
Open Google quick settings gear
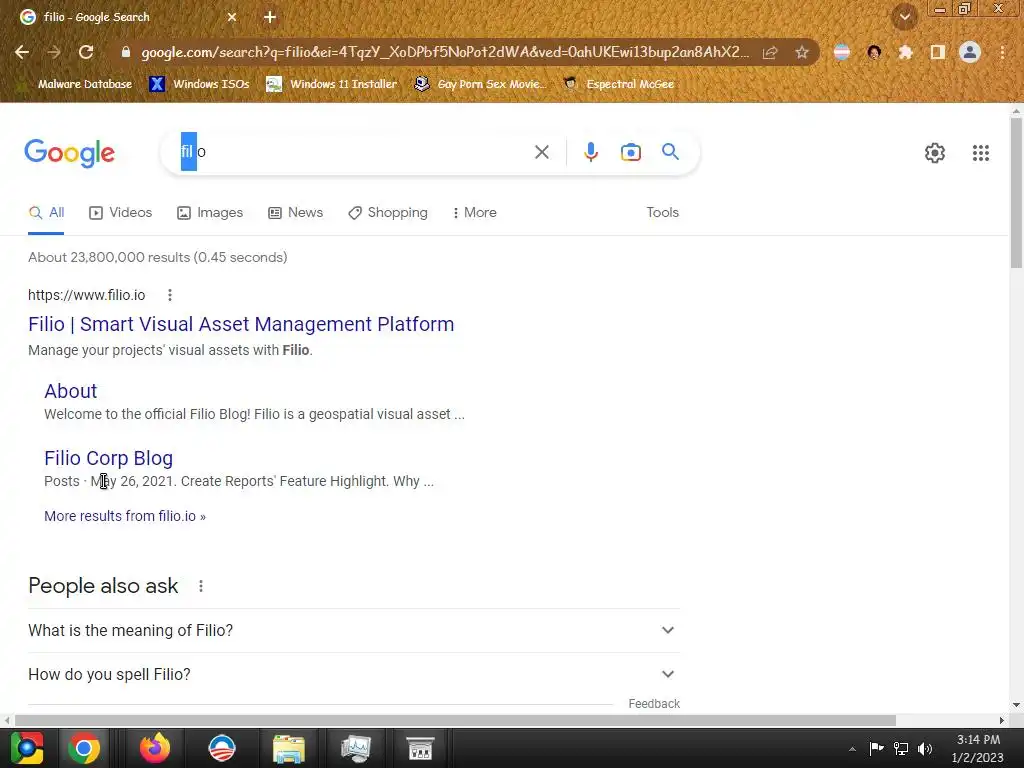[x=935, y=153]
